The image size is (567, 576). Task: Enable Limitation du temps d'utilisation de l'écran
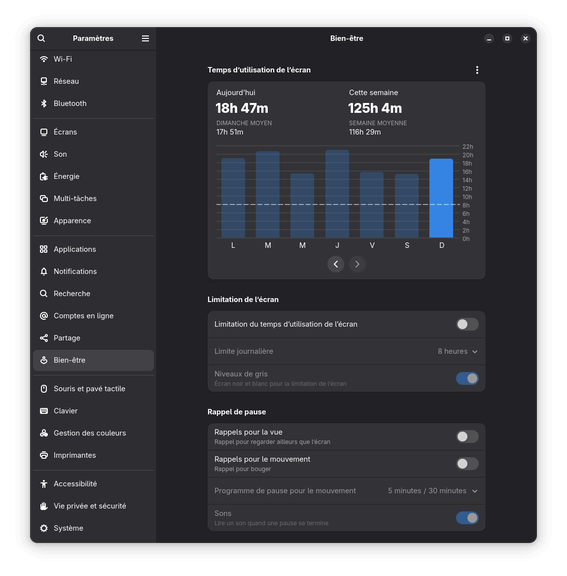point(467,324)
